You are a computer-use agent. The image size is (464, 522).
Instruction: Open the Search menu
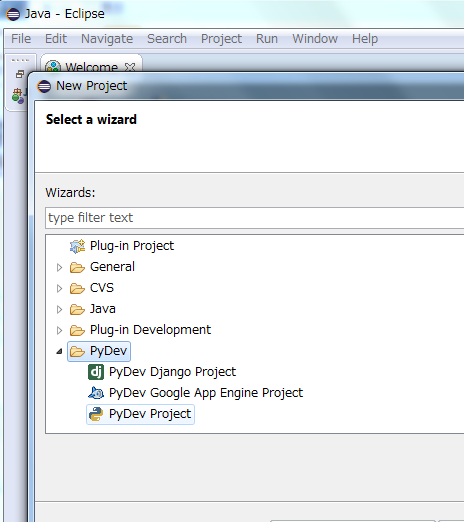[x=167, y=39]
